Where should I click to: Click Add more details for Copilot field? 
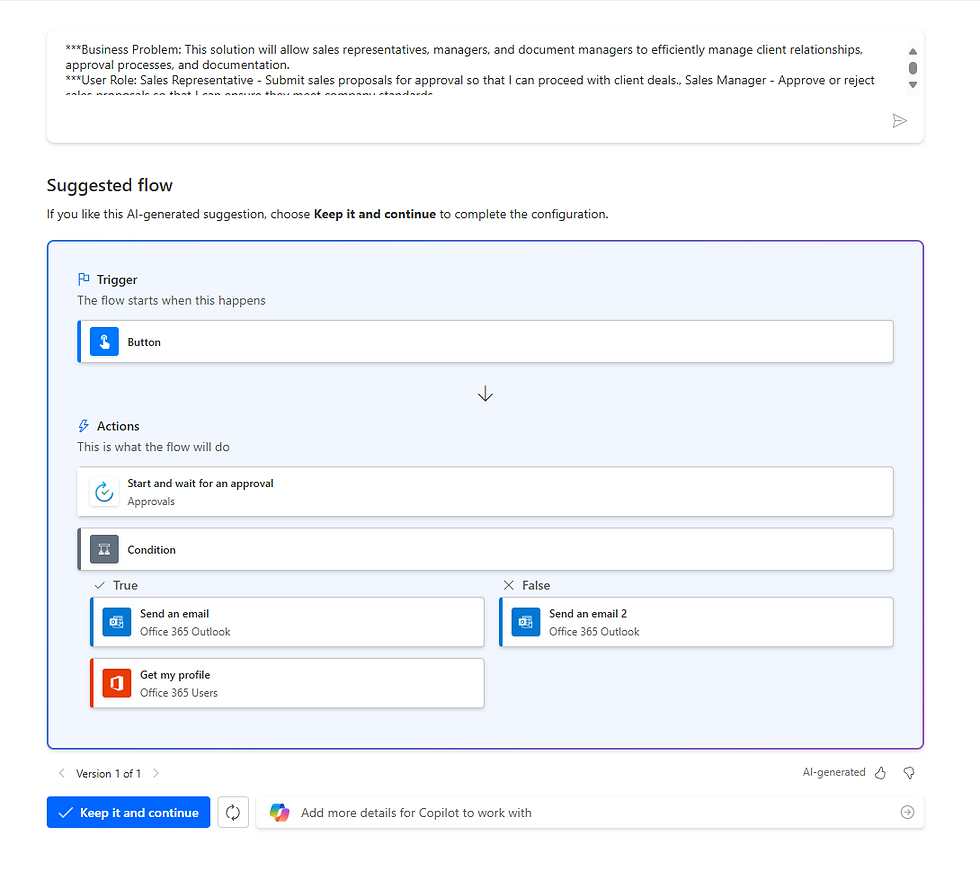(590, 812)
